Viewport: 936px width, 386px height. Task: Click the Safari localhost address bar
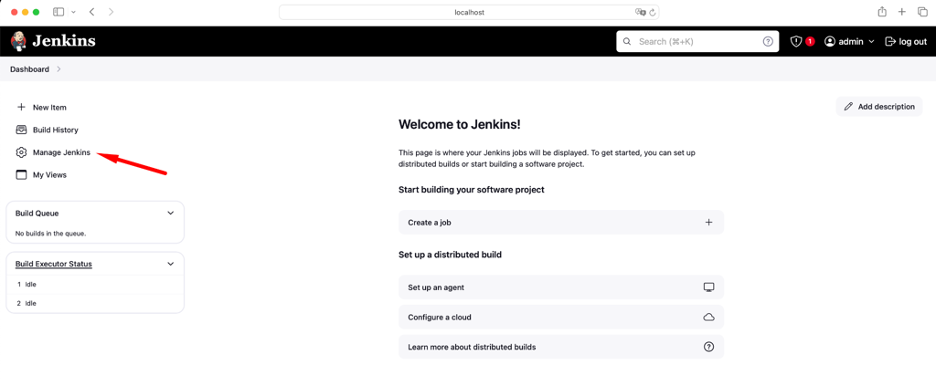click(x=469, y=12)
